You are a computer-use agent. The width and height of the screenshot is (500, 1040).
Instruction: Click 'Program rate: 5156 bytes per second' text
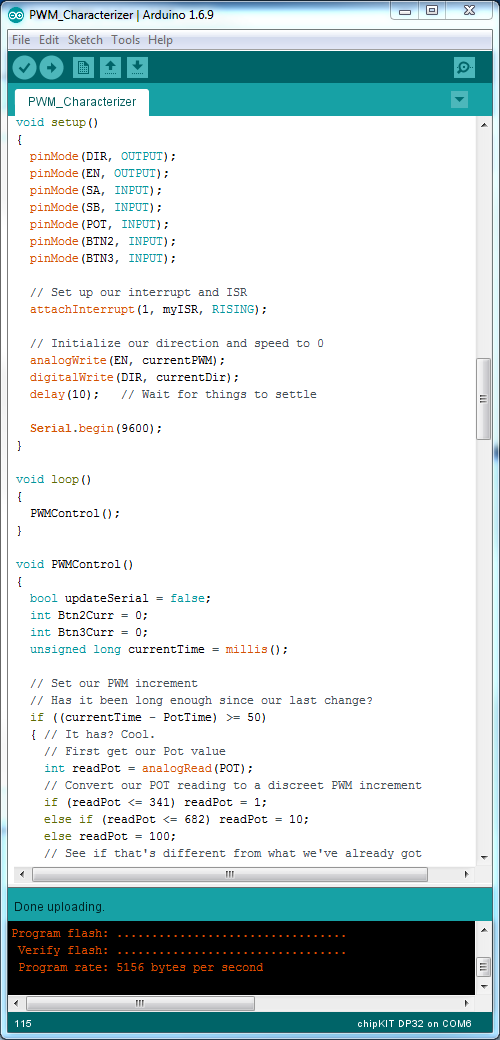141,968
